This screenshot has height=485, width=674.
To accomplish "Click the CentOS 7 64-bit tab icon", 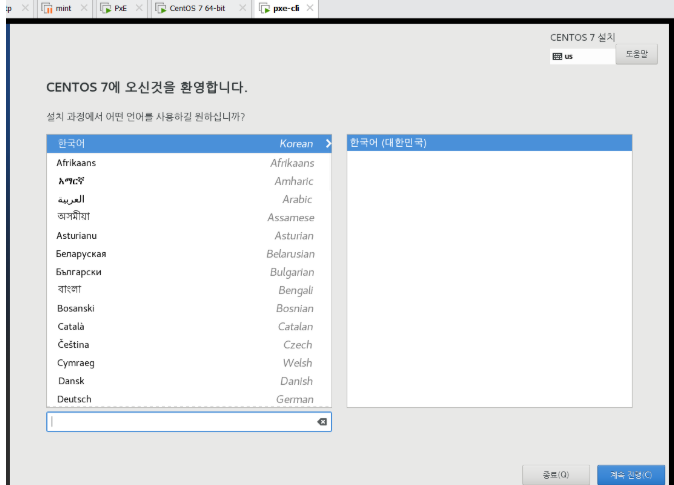I will click(x=160, y=8).
